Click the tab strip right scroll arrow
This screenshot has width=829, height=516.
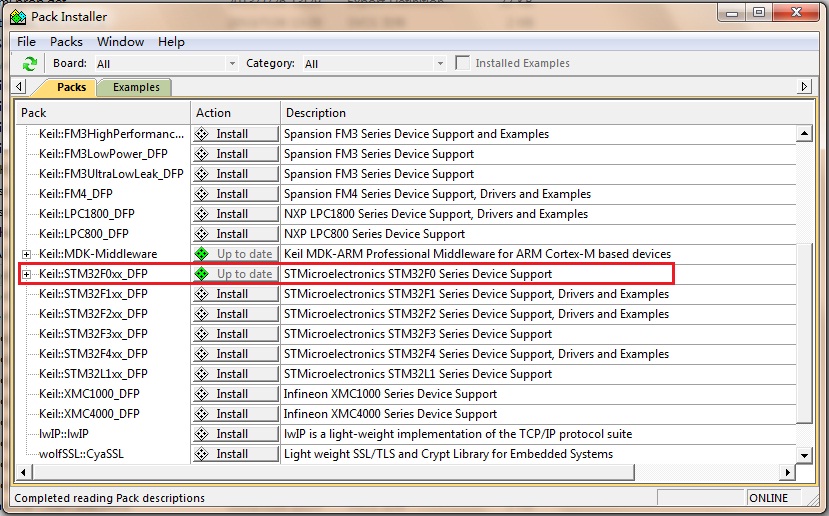click(x=804, y=86)
